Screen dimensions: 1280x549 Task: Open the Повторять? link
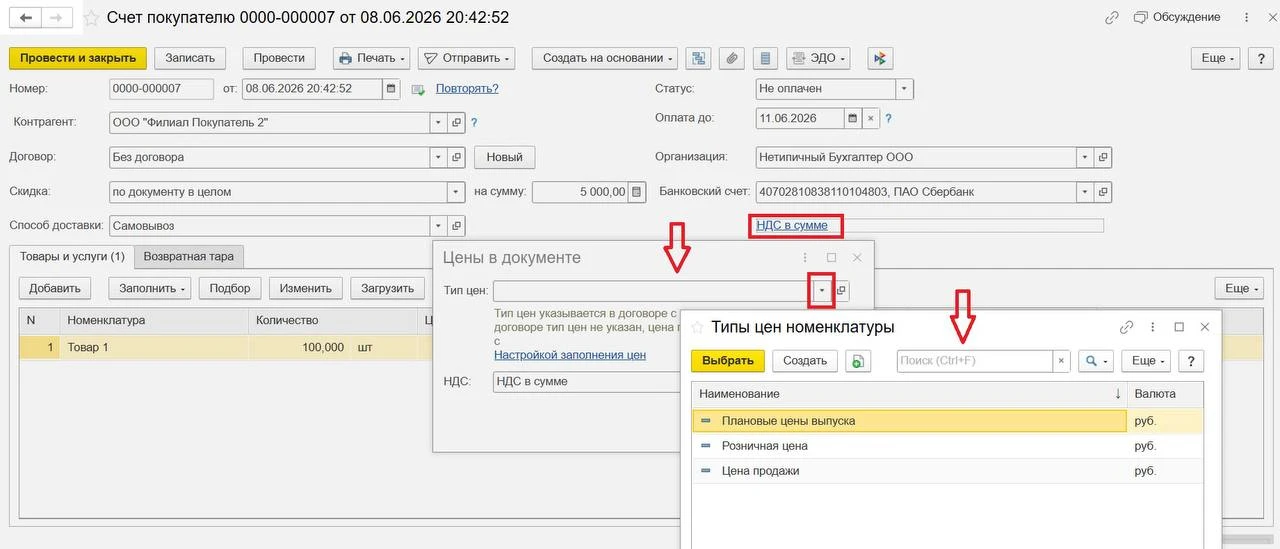(467, 89)
